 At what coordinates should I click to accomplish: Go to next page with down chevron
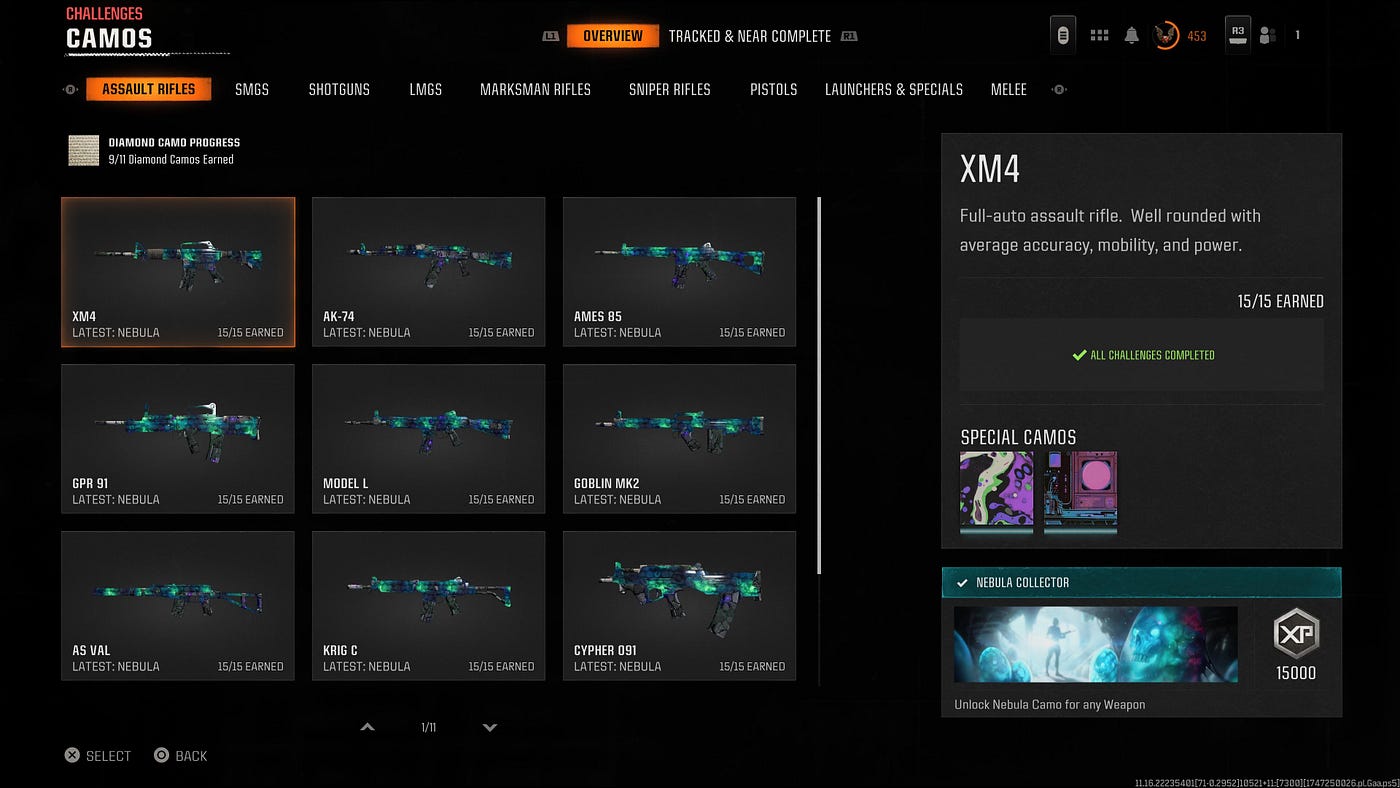point(490,727)
